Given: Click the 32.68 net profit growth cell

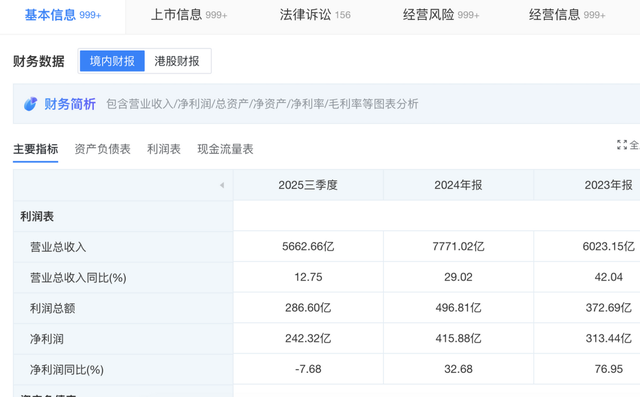Looking at the screenshot, I should (458, 369).
